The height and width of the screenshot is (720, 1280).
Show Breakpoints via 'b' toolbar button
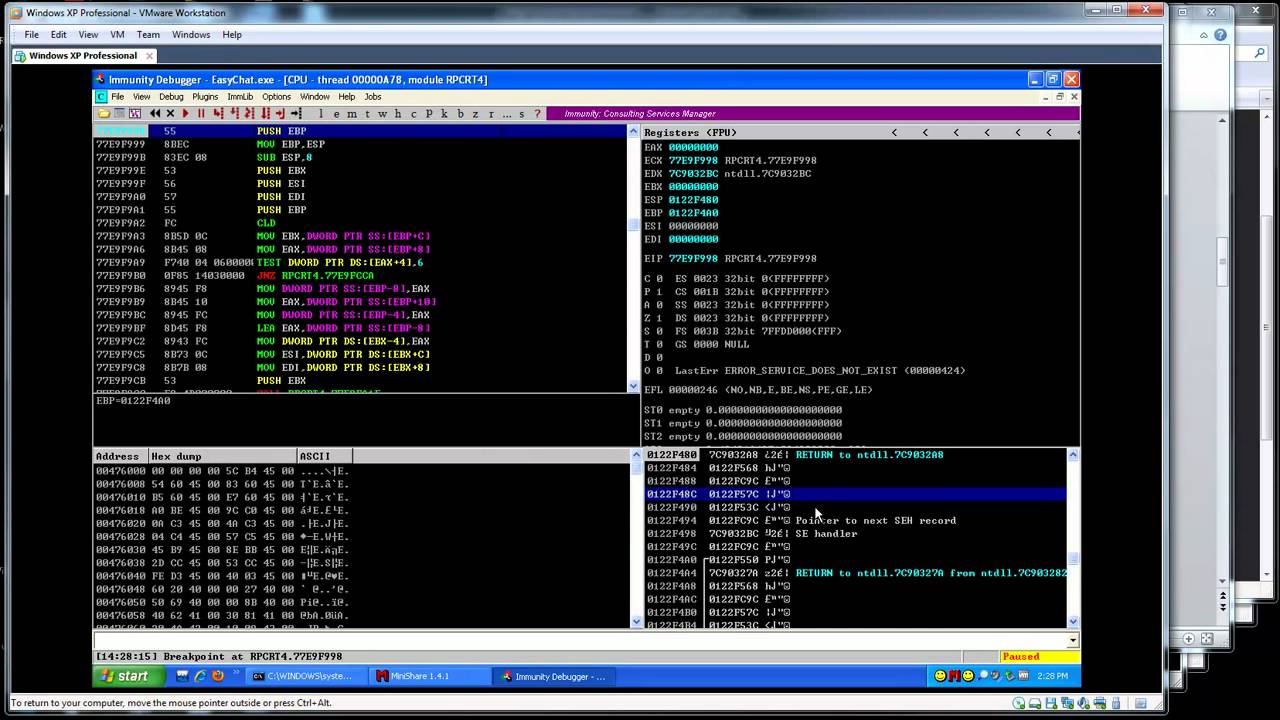(x=460, y=114)
